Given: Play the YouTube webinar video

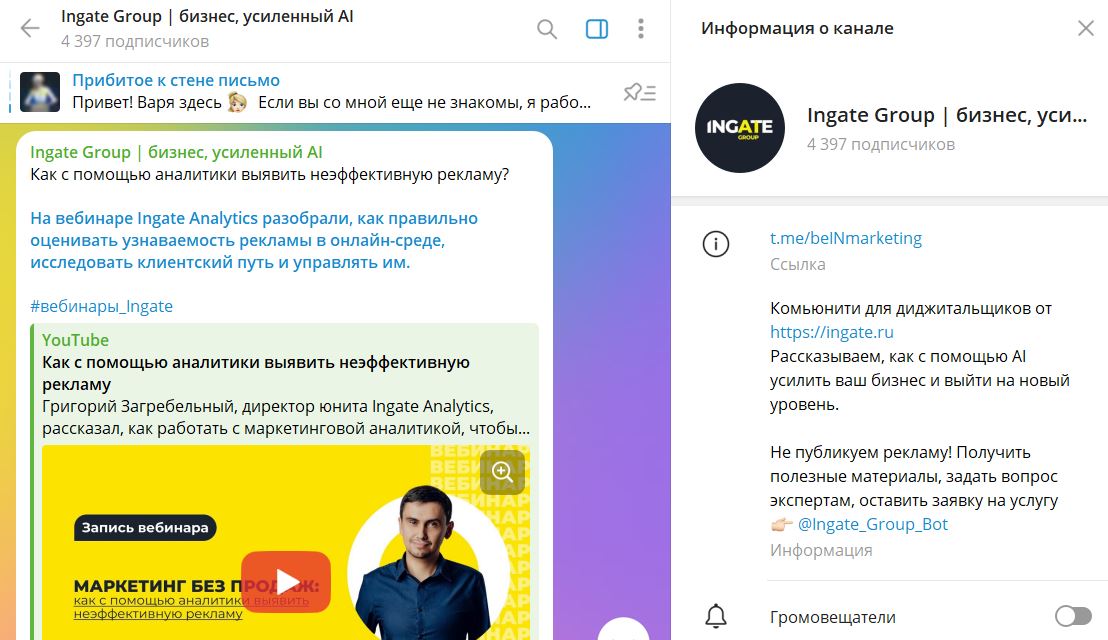Looking at the screenshot, I should pos(286,581).
